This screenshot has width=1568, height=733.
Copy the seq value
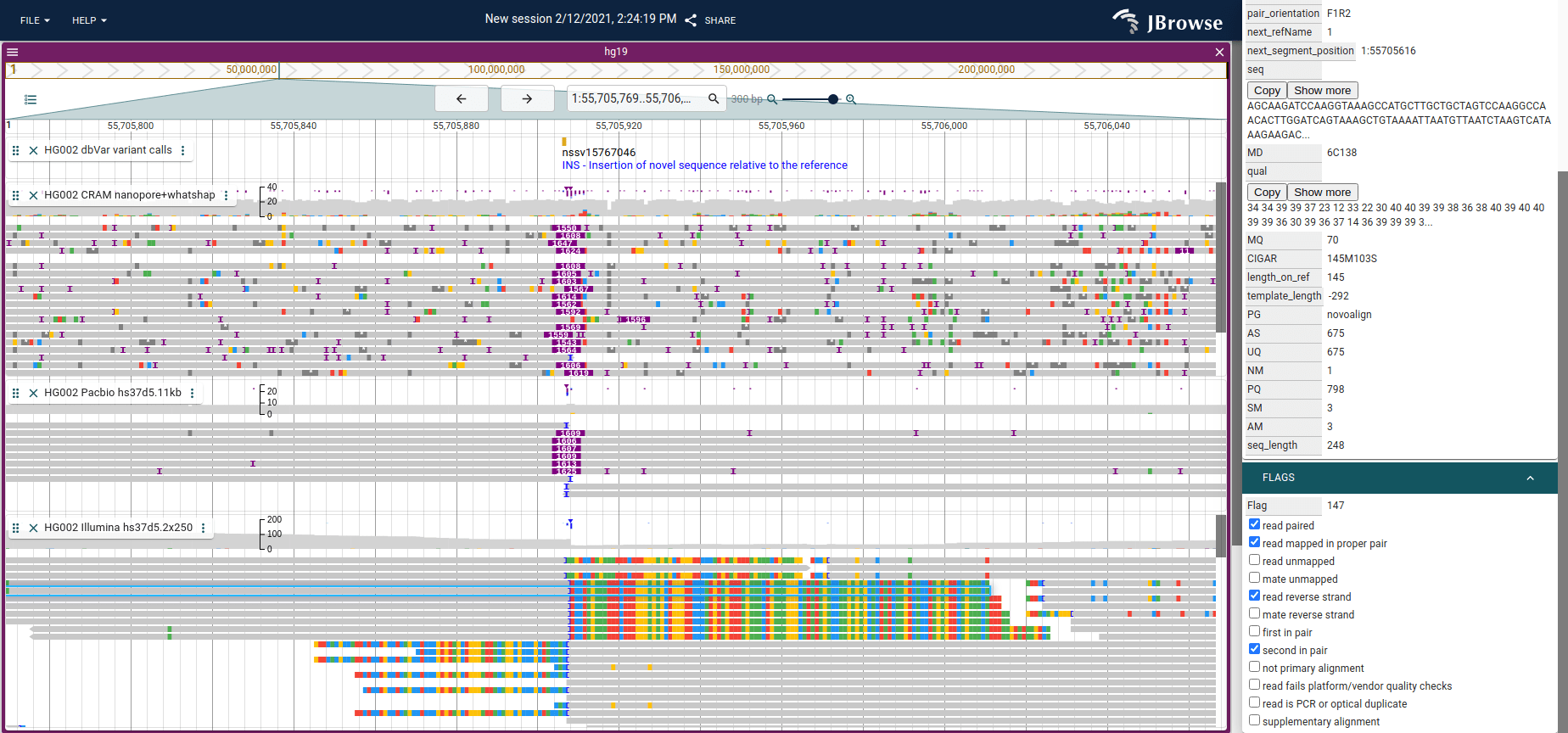[x=1267, y=91]
